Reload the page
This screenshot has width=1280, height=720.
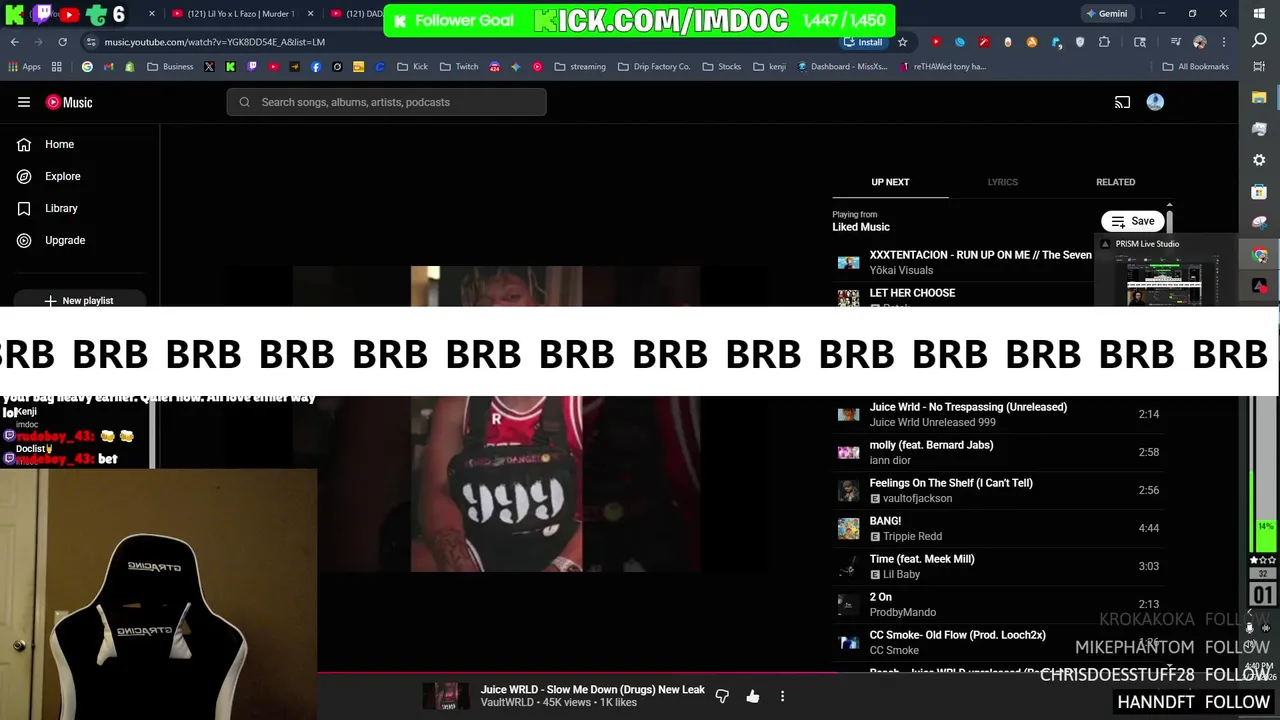click(x=62, y=42)
